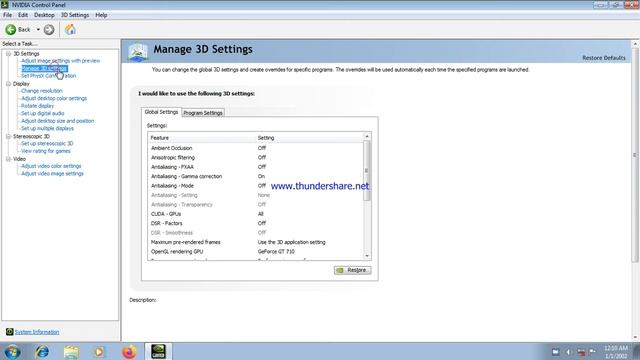Open the System Information link
The height and width of the screenshot is (360, 640).
coord(37,332)
